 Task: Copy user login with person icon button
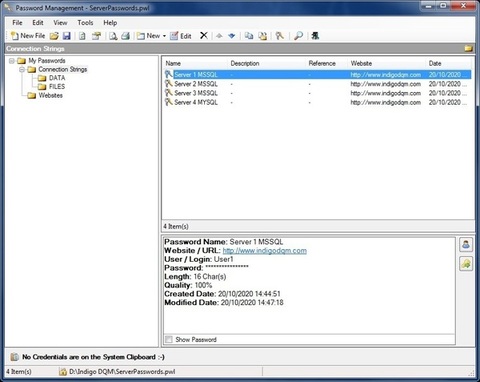[x=466, y=244]
